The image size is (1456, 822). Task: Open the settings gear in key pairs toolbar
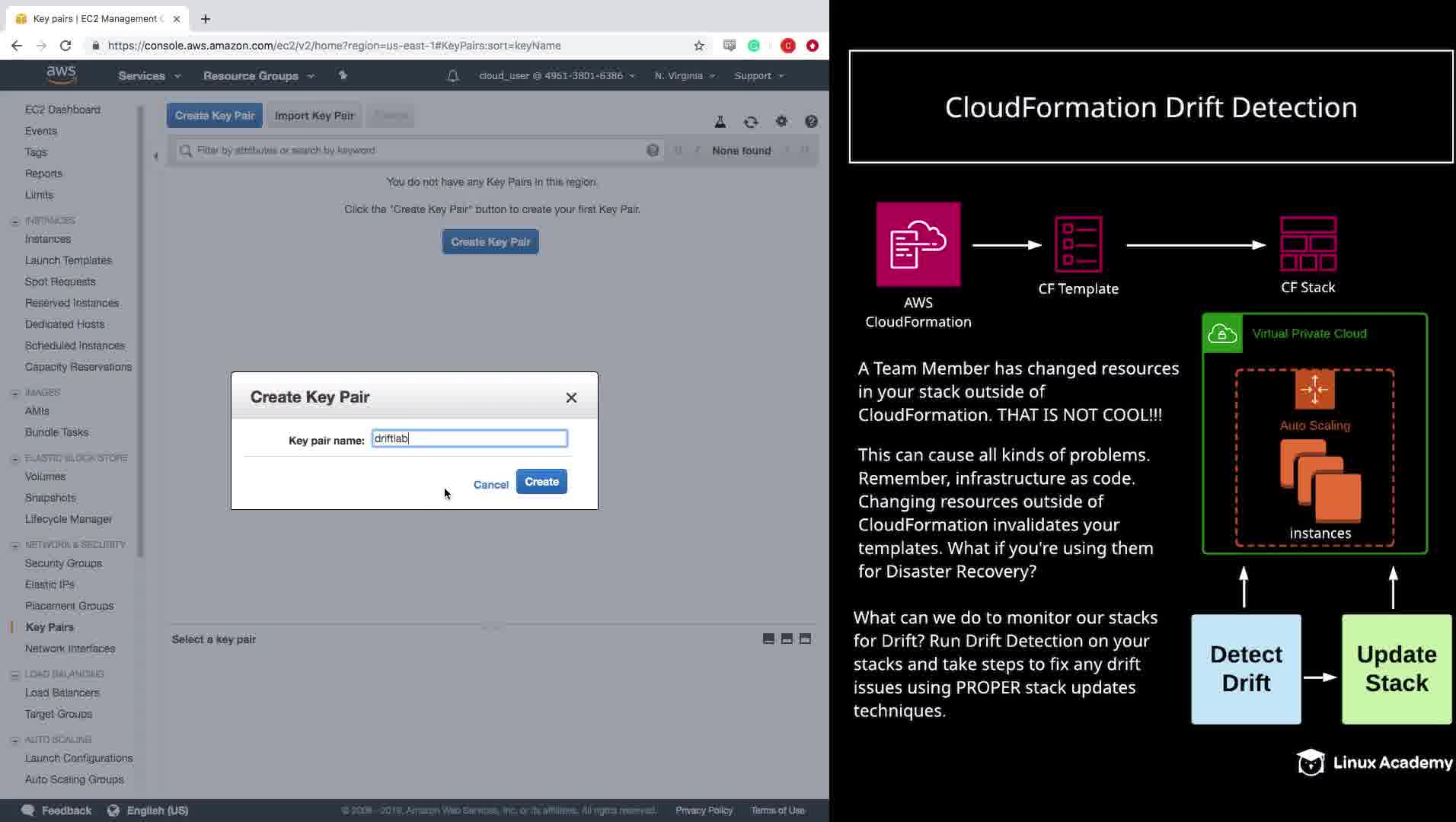coord(781,121)
